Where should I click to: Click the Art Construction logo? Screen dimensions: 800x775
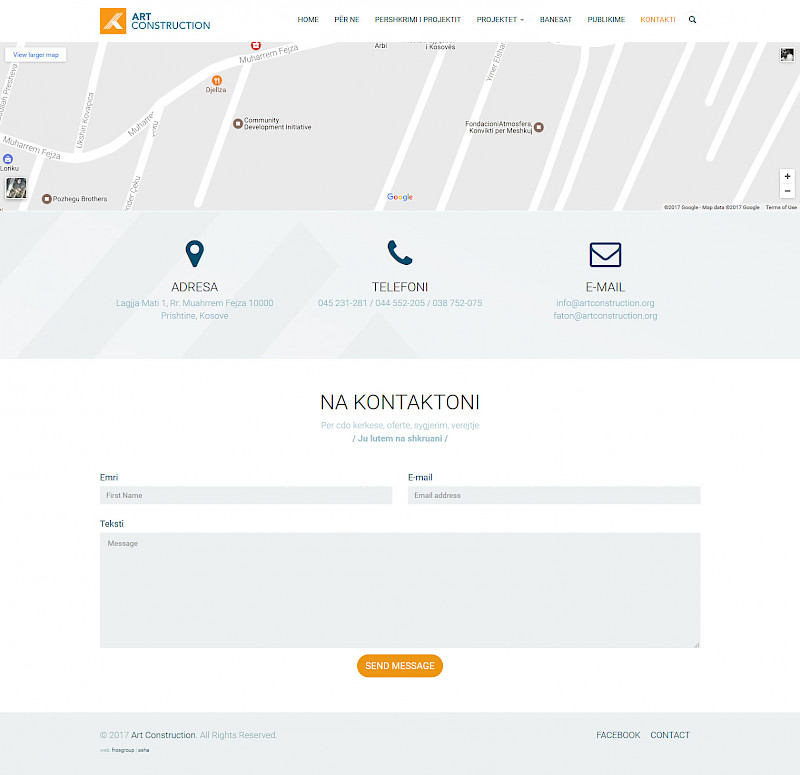(x=155, y=21)
